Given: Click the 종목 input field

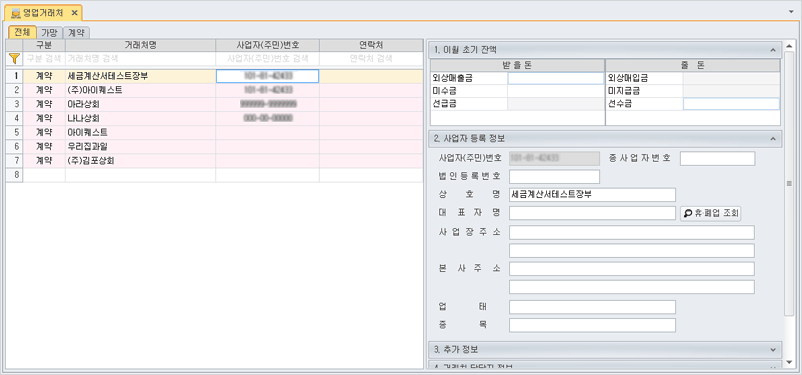Looking at the screenshot, I should pyautogui.click(x=592, y=325).
